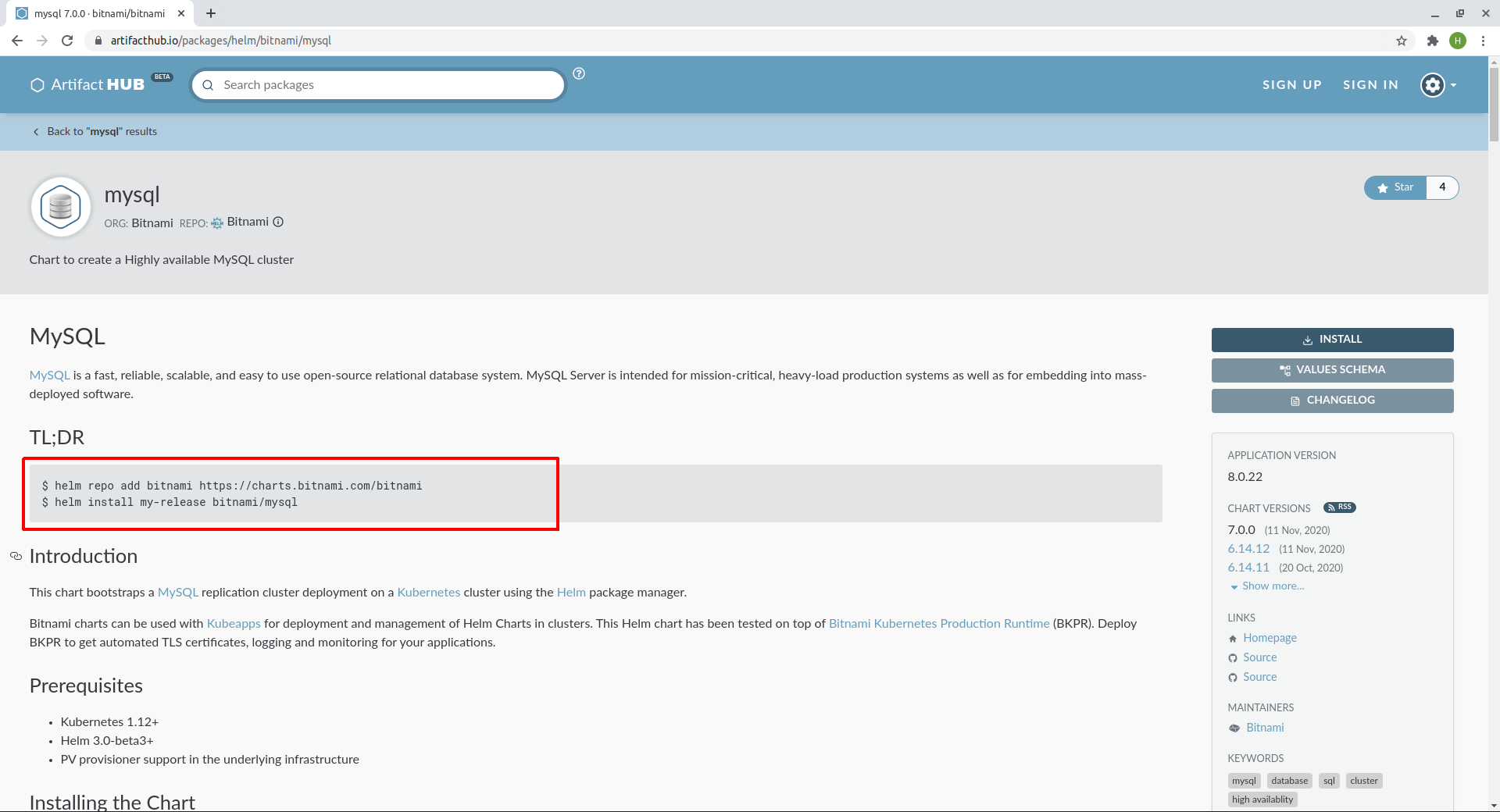Open the browser extensions puzzle icon
The width and height of the screenshot is (1500, 812).
1432,41
